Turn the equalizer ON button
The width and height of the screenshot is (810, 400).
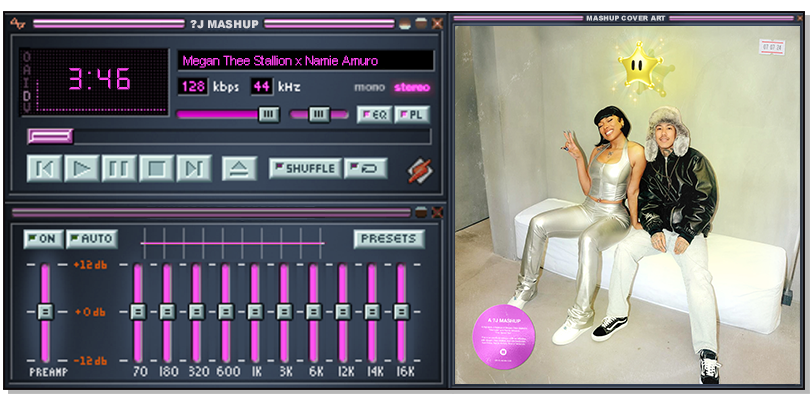click(43, 239)
